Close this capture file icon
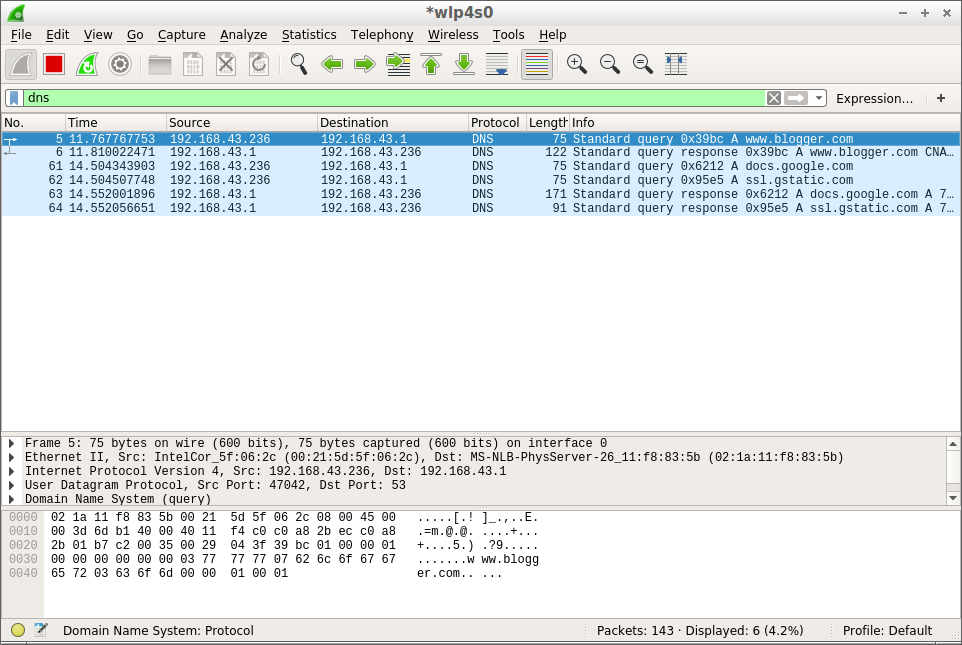 coord(226,64)
